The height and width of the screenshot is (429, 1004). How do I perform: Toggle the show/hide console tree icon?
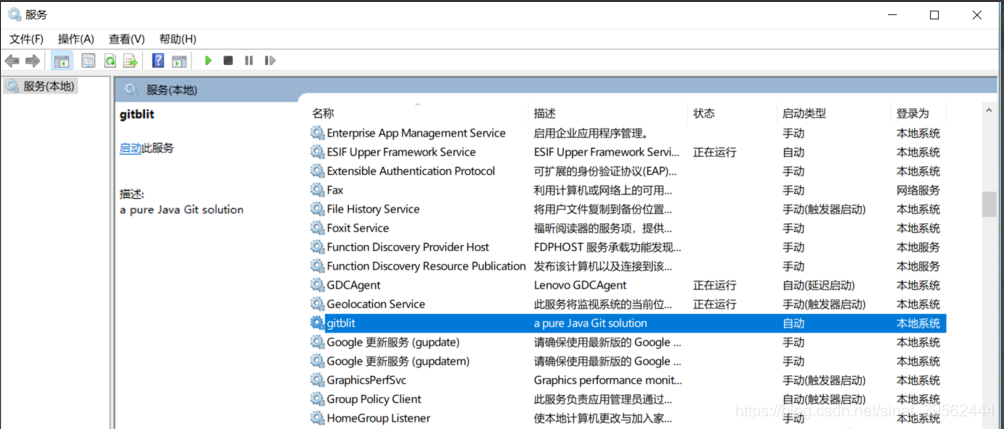(62, 61)
